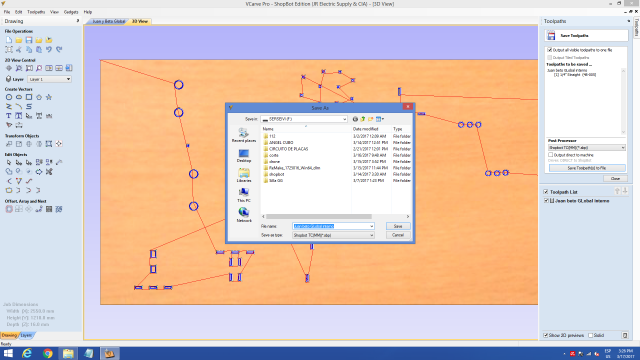The width and height of the screenshot is (640, 360).
Task: Click the align objects icon in Transform Objects
Action: (x=59, y=144)
